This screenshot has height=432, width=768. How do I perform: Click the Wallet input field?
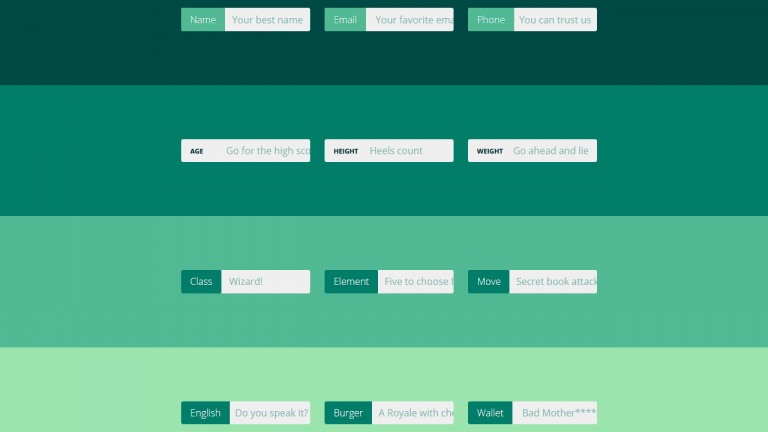point(555,413)
